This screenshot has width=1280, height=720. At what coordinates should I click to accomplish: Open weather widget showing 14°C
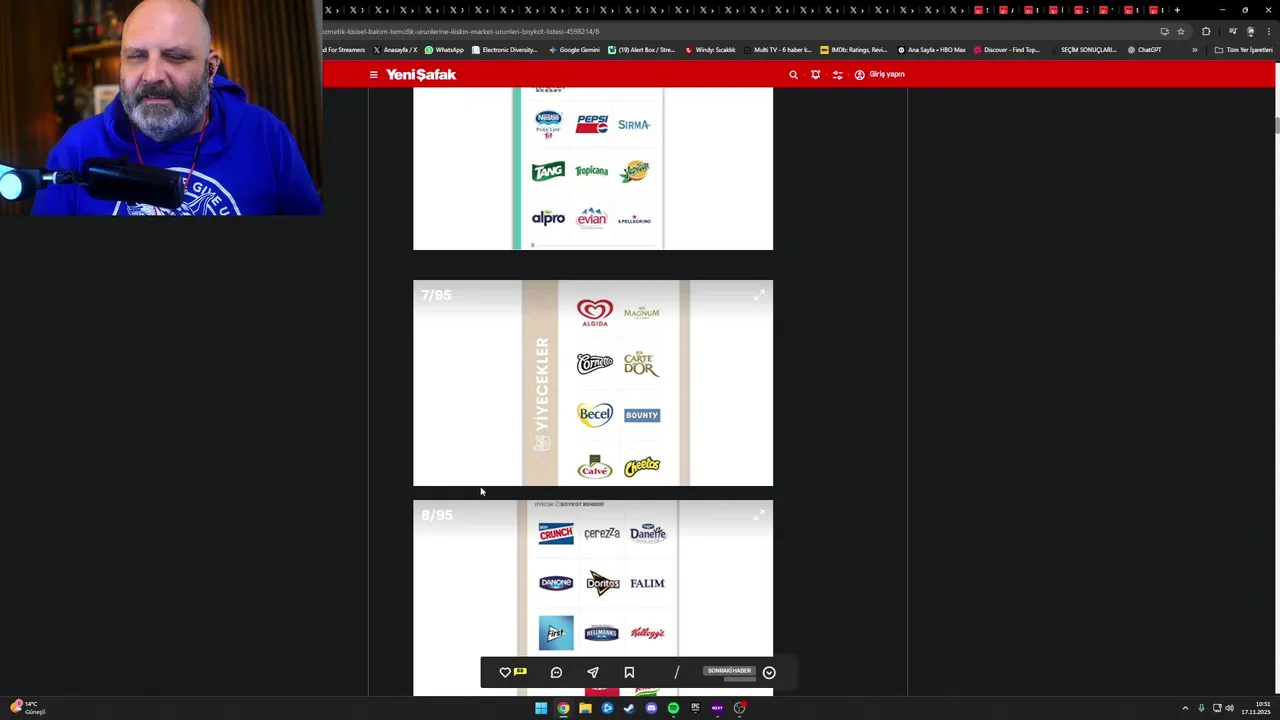tap(26, 708)
